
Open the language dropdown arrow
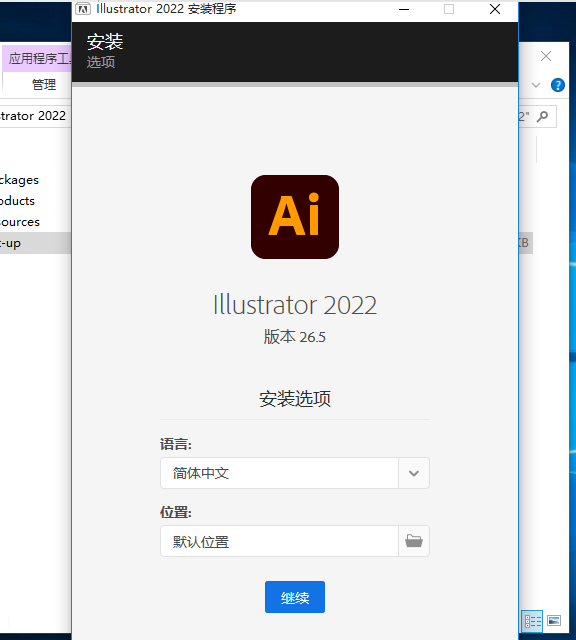point(414,473)
